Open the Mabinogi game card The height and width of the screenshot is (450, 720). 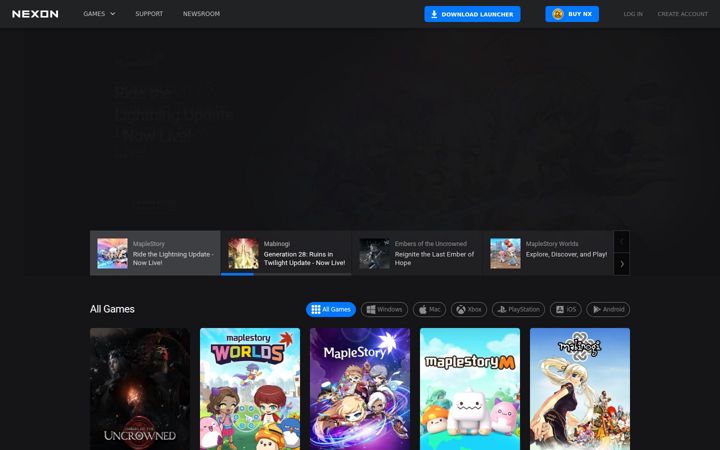[580, 389]
